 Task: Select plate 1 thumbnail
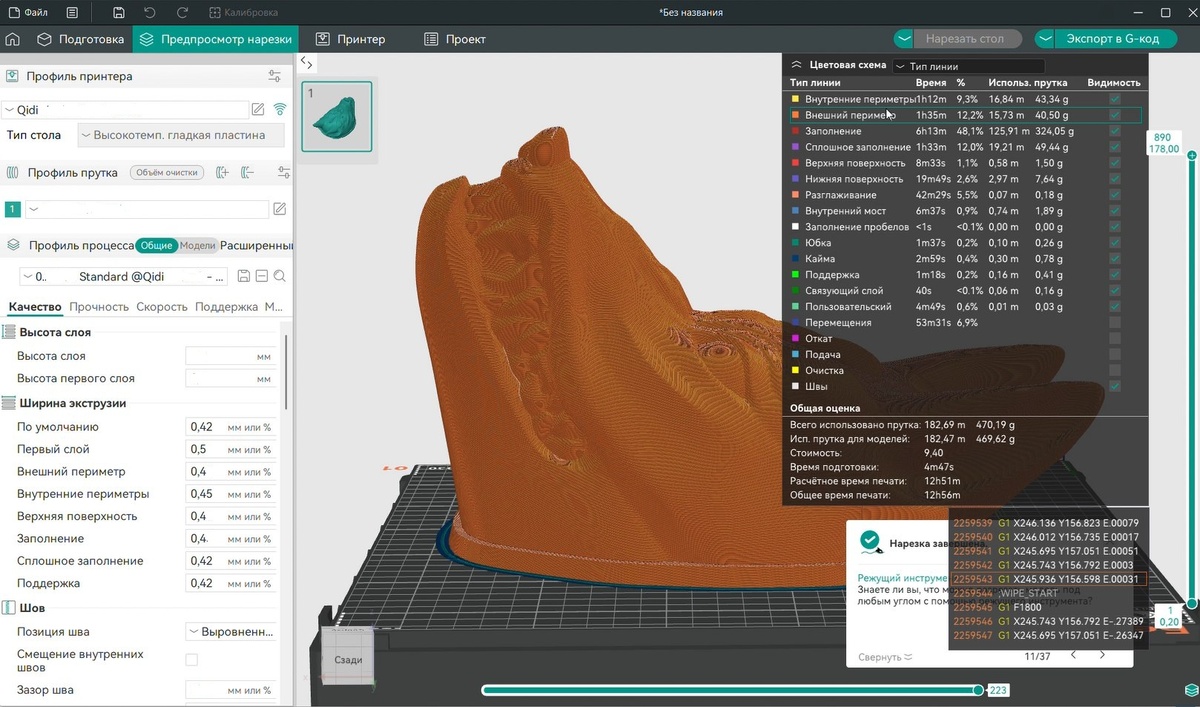pyautogui.click(x=337, y=117)
